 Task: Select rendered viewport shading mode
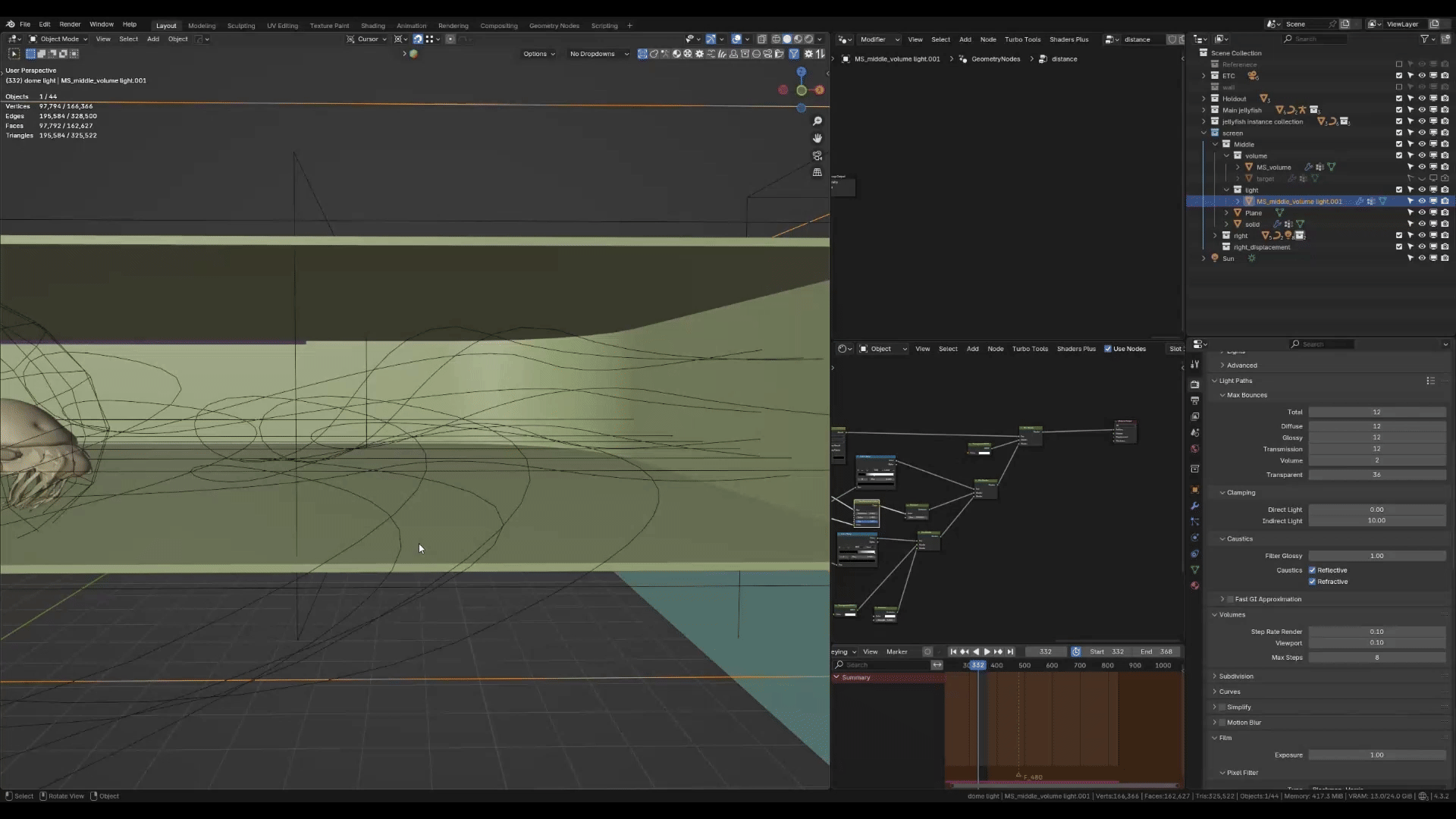pyautogui.click(x=809, y=39)
